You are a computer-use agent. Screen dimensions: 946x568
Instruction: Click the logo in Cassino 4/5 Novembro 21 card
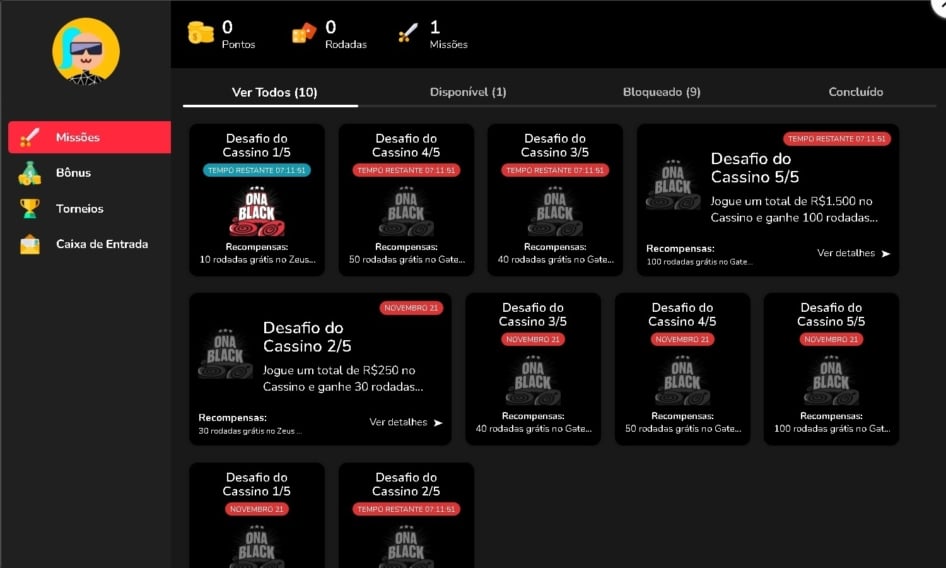coord(682,380)
